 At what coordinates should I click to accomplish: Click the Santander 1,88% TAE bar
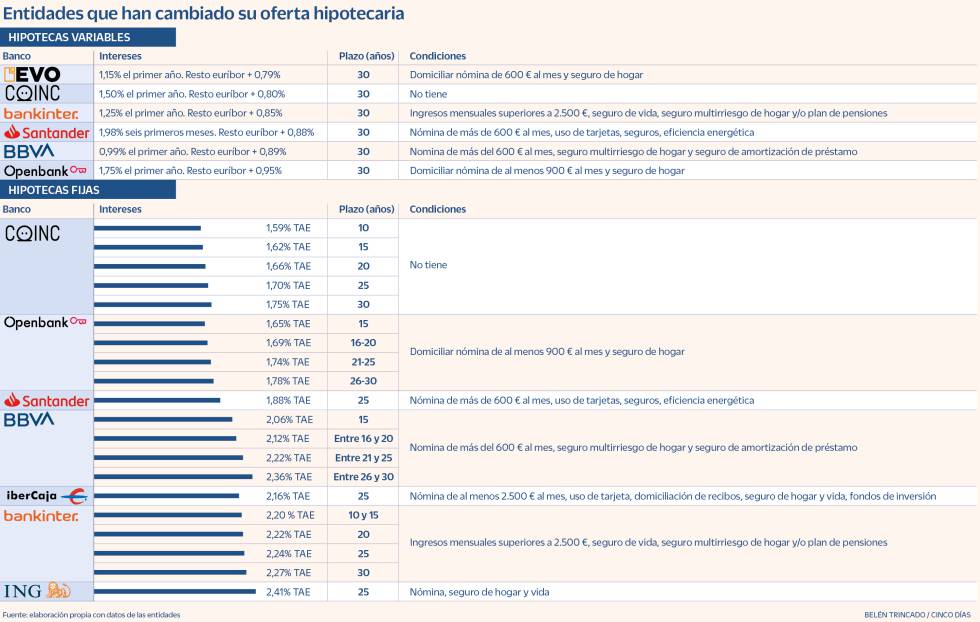(157, 400)
